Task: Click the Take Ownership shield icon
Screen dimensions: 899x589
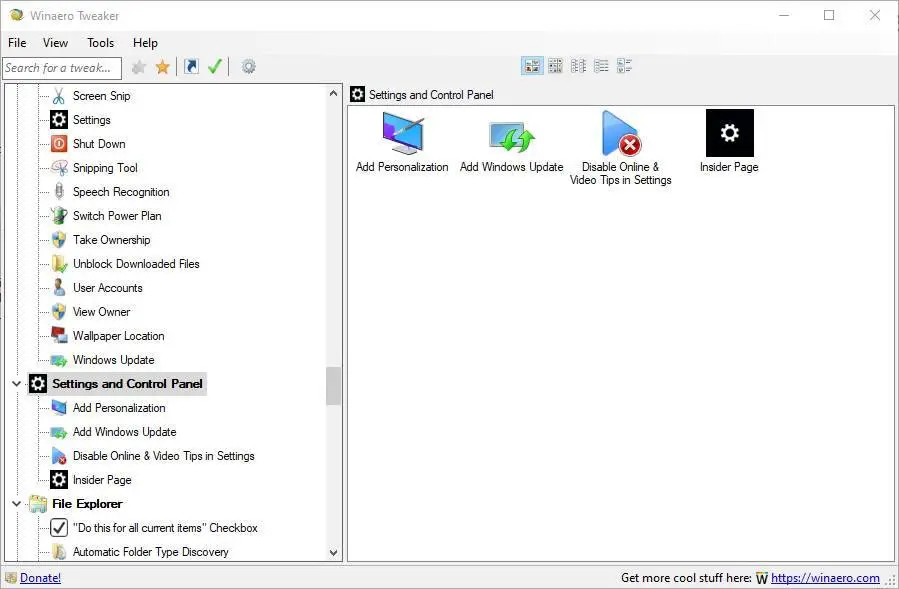Action: pos(58,240)
